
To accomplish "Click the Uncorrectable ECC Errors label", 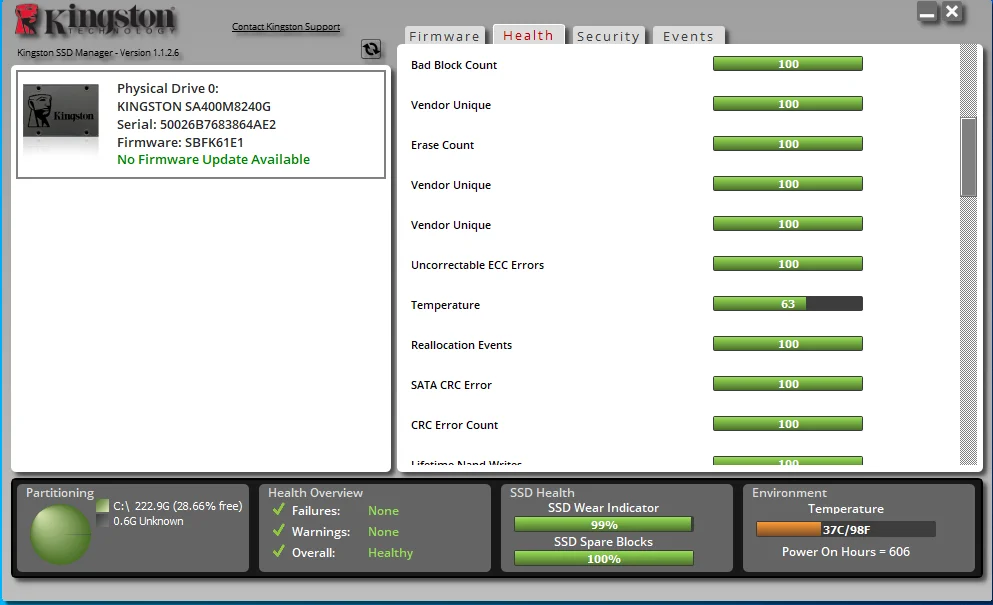I will point(477,265).
